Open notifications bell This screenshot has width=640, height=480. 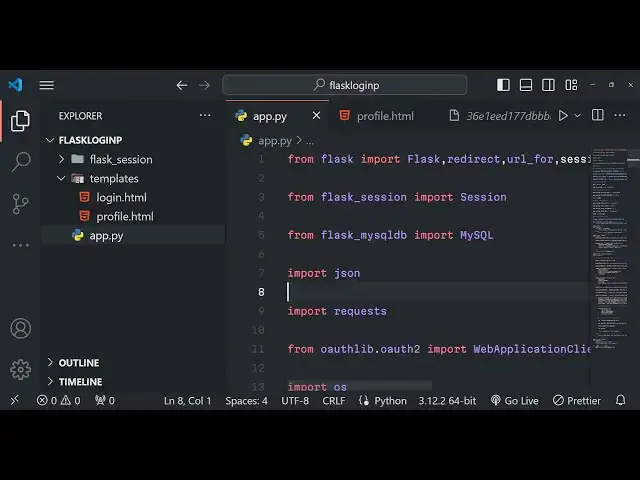pos(620,400)
